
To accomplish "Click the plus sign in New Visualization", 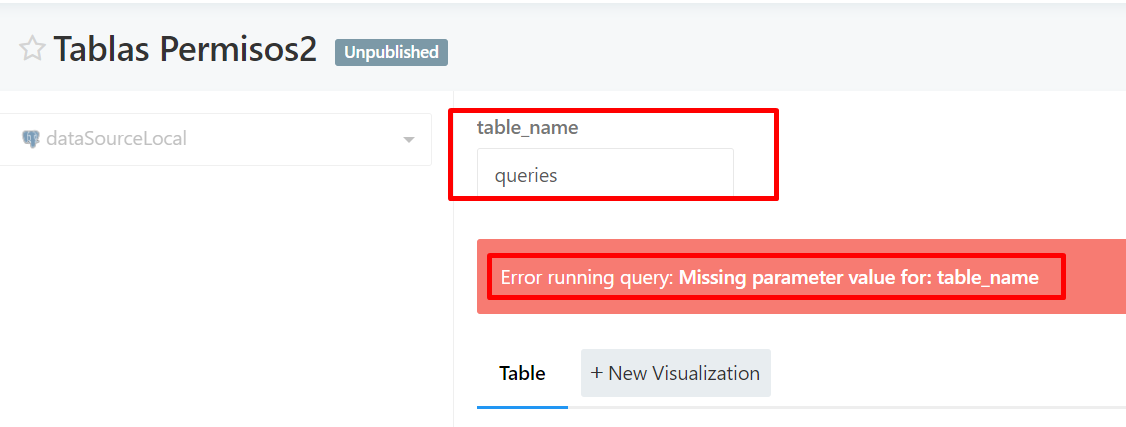I will click(596, 373).
